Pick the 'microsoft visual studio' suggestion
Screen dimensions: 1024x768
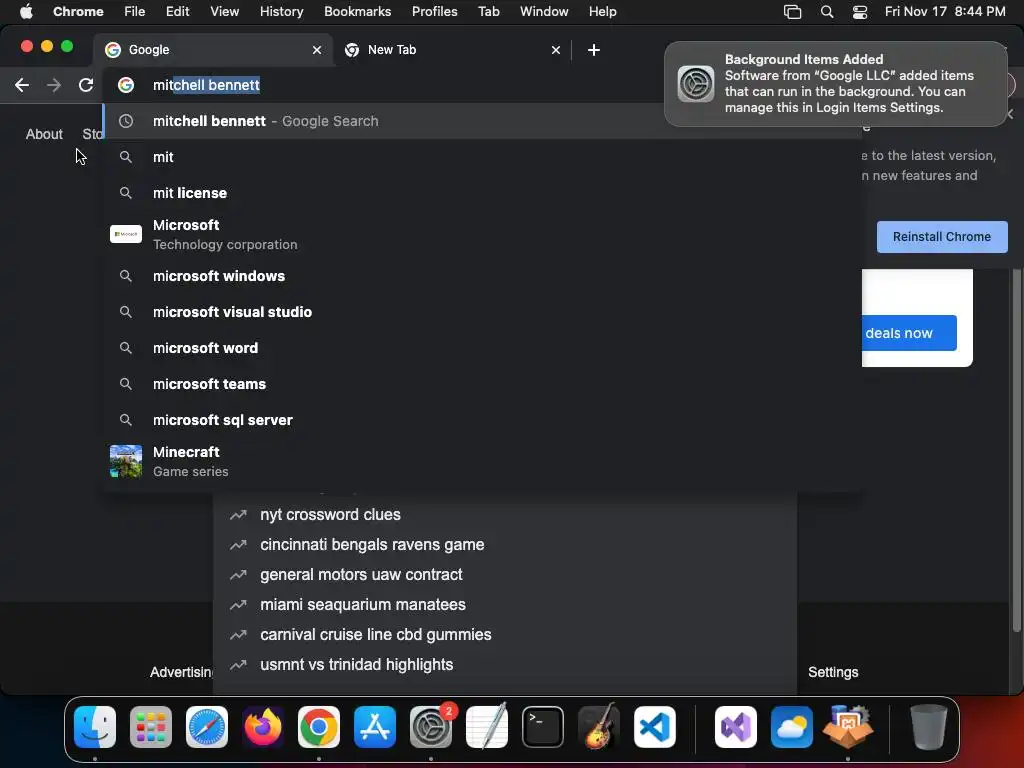pyautogui.click(x=482, y=312)
